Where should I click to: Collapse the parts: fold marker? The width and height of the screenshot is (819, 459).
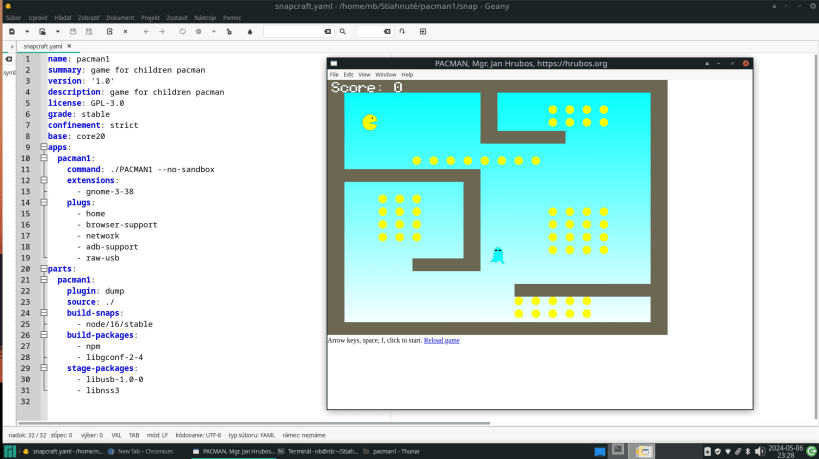pyautogui.click(x=44, y=269)
